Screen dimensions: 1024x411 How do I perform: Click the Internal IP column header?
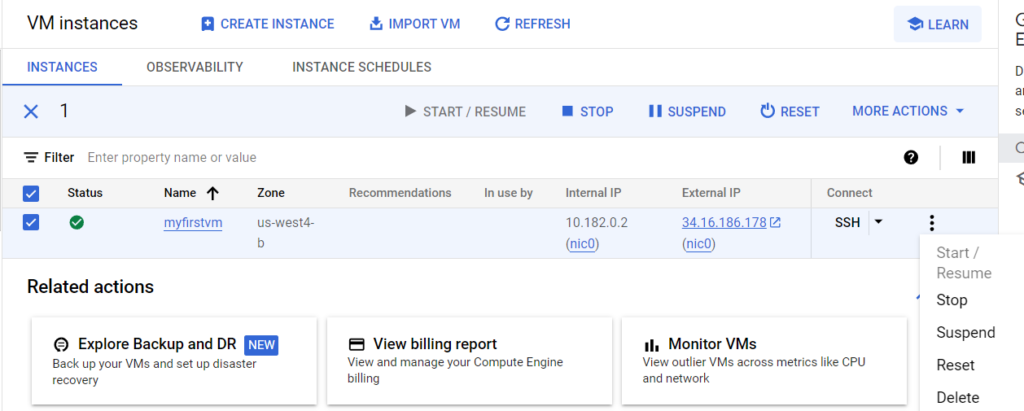pyautogui.click(x=593, y=193)
